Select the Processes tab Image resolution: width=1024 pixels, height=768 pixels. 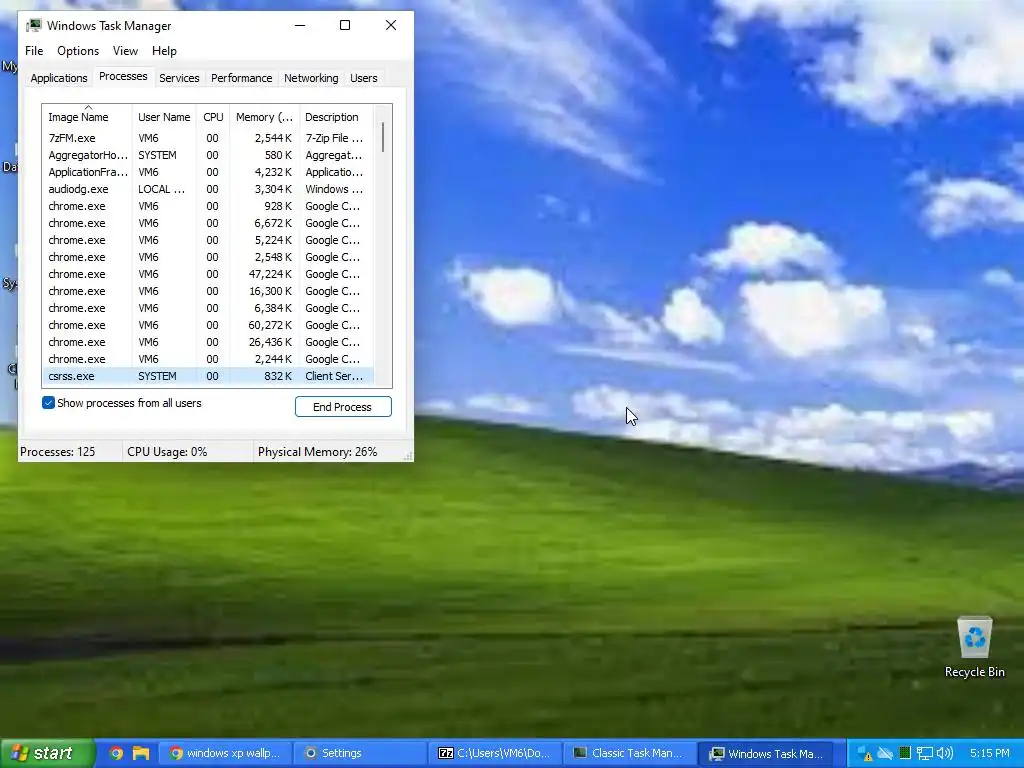(123, 76)
